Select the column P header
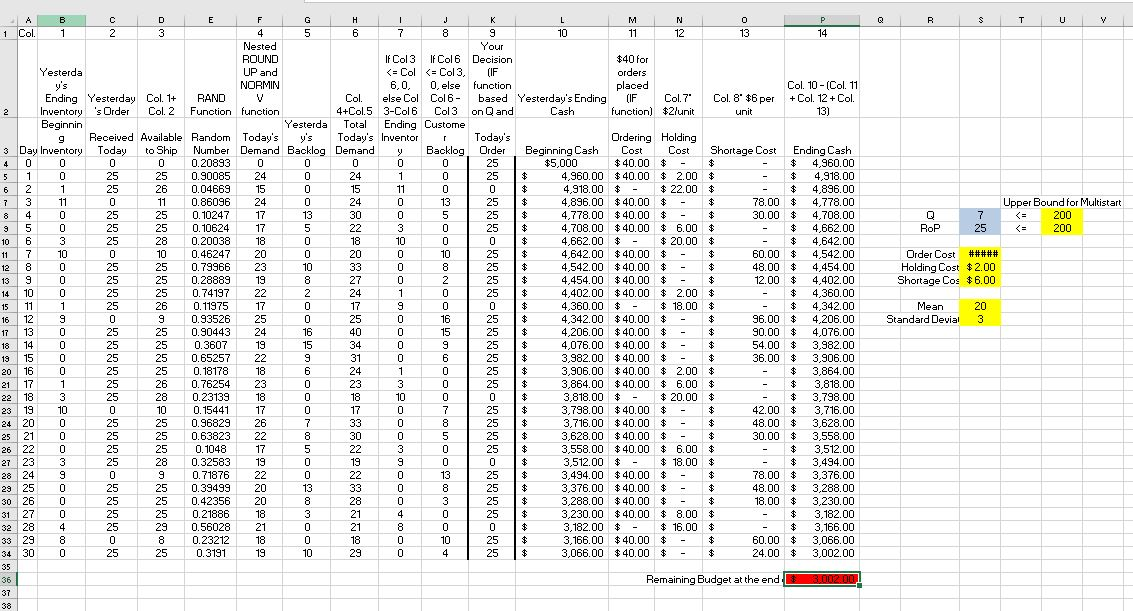Screen dimensions: 1133x611 (x=822, y=20)
